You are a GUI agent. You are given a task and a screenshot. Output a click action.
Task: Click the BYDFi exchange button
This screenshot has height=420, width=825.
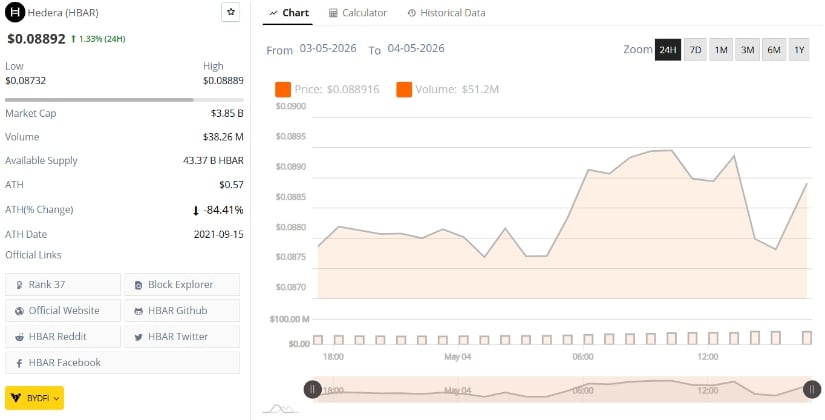point(34,398)
